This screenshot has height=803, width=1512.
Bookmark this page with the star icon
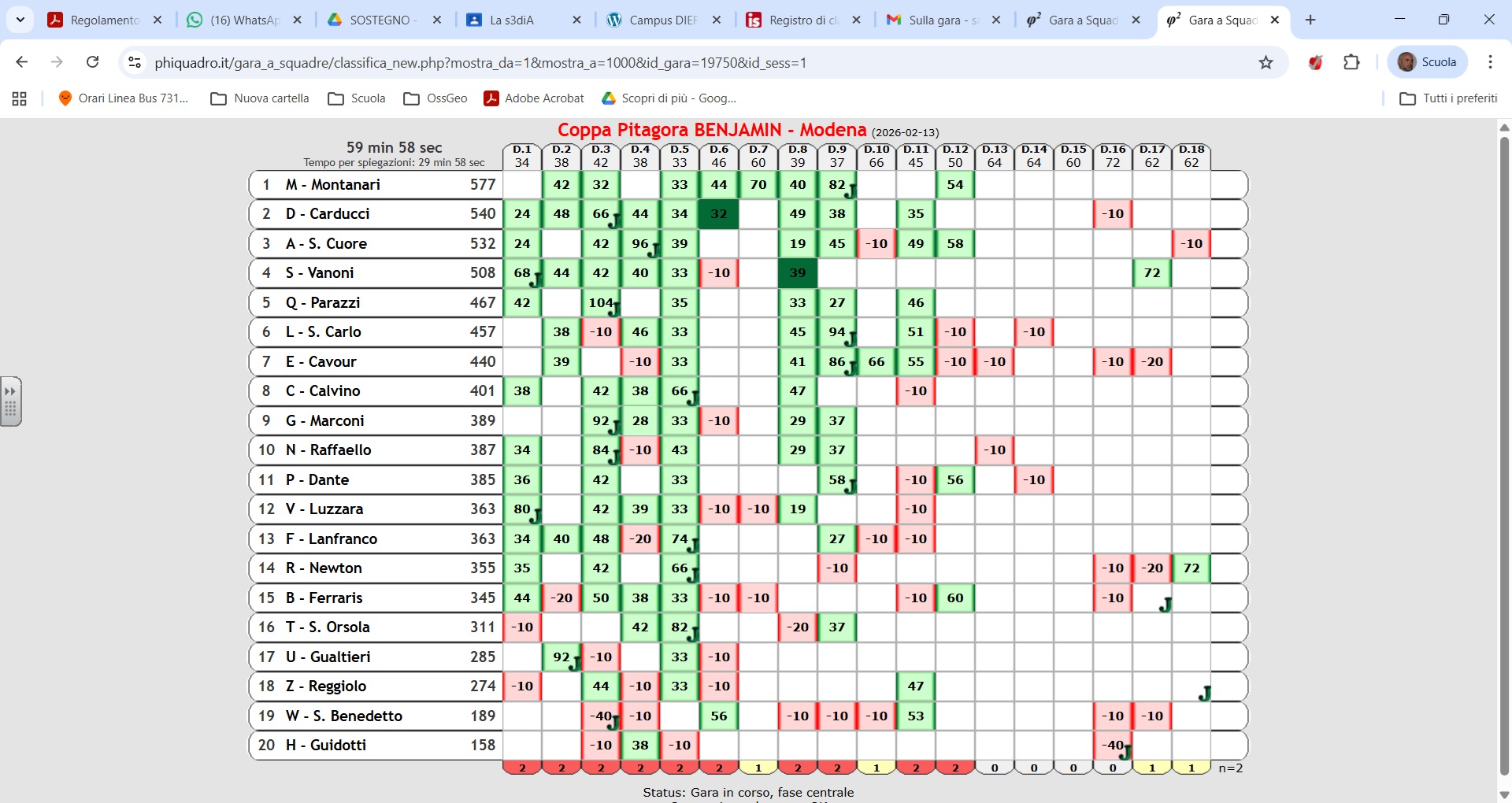1266,62
